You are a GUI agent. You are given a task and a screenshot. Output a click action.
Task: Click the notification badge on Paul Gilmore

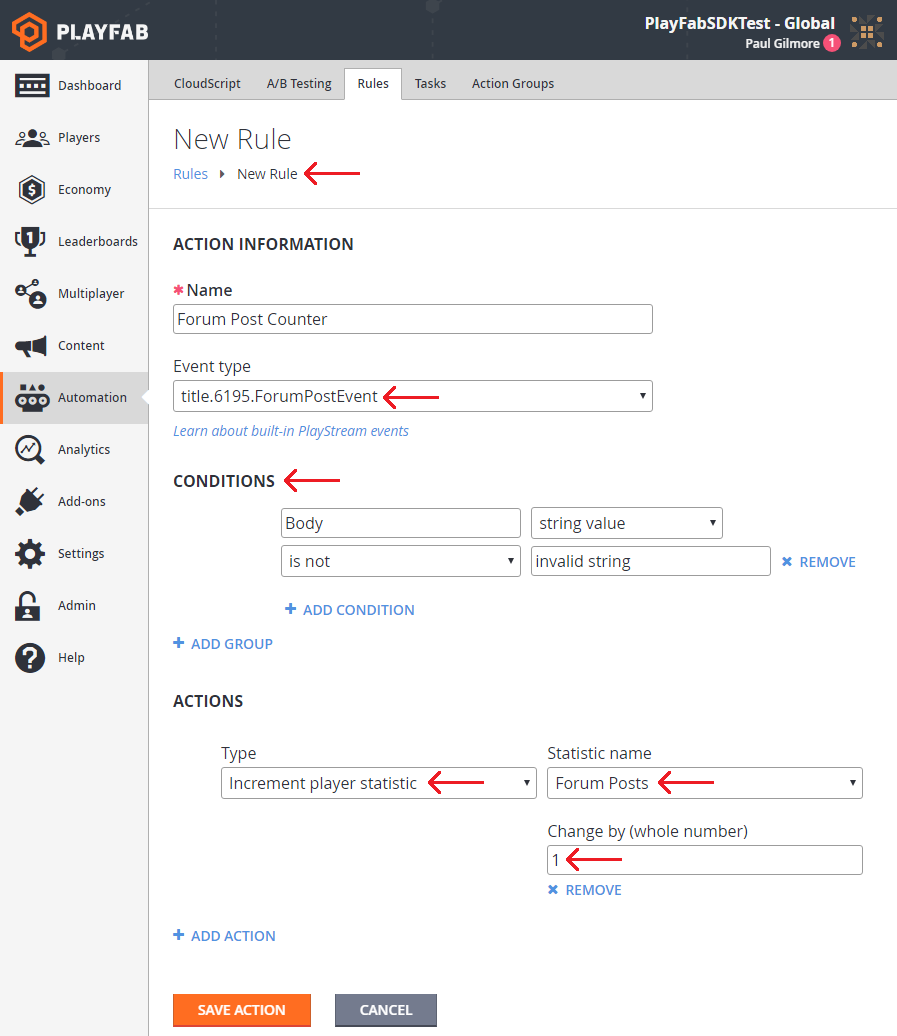[830, 43]
